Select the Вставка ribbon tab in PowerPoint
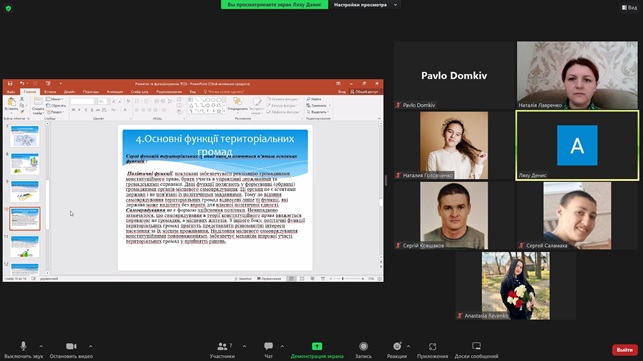This screenshot has height=361, width=643. [50, 92]
